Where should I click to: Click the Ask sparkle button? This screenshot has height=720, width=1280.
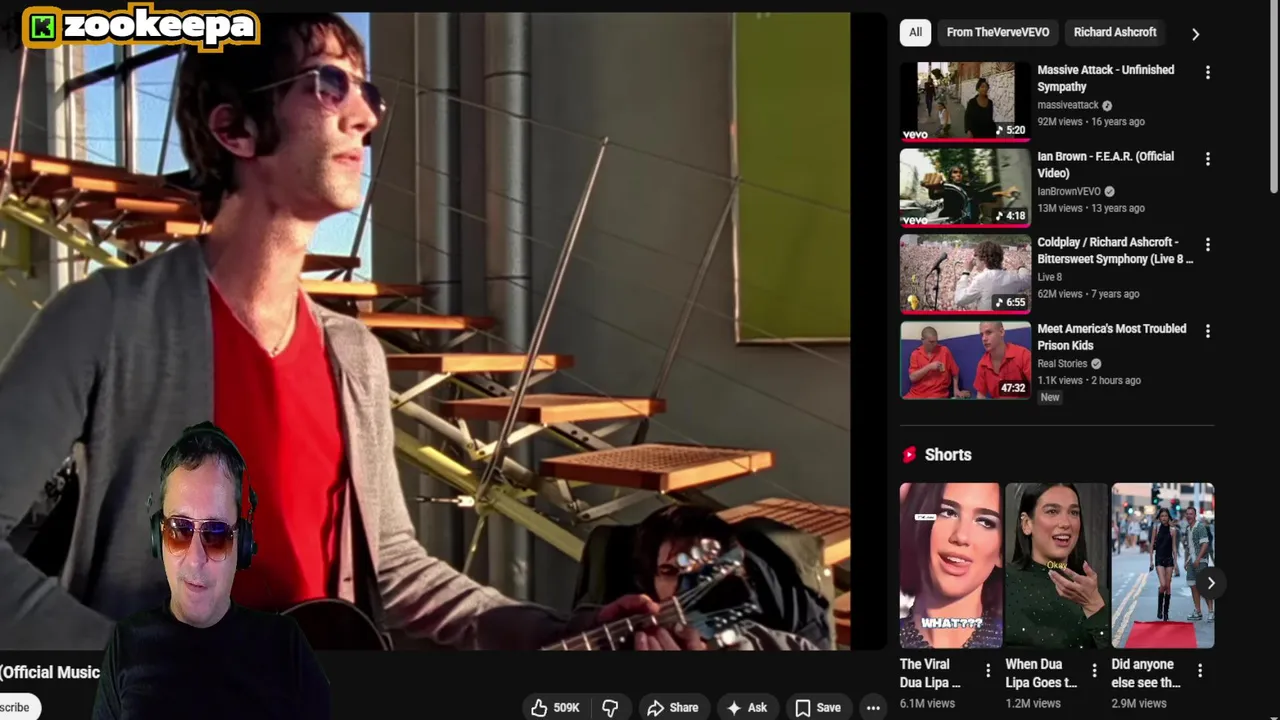pos(747,707)
